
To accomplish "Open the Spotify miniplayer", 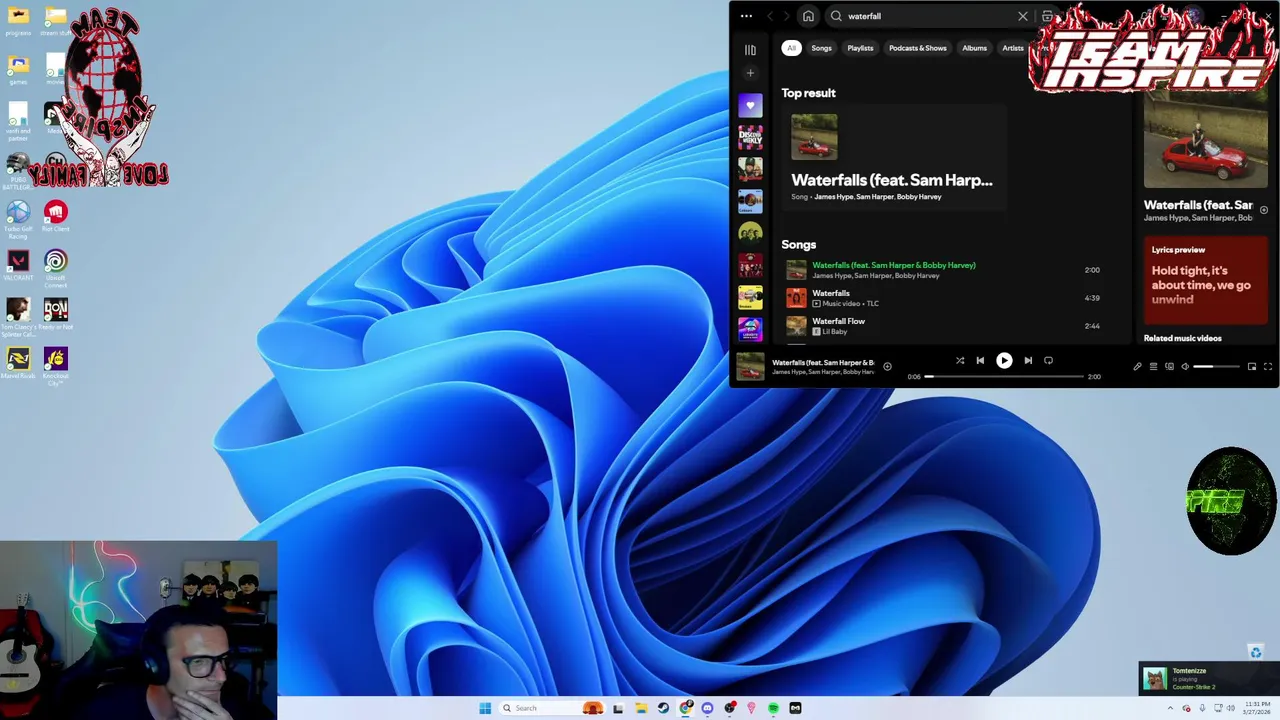I will 1251,367.
